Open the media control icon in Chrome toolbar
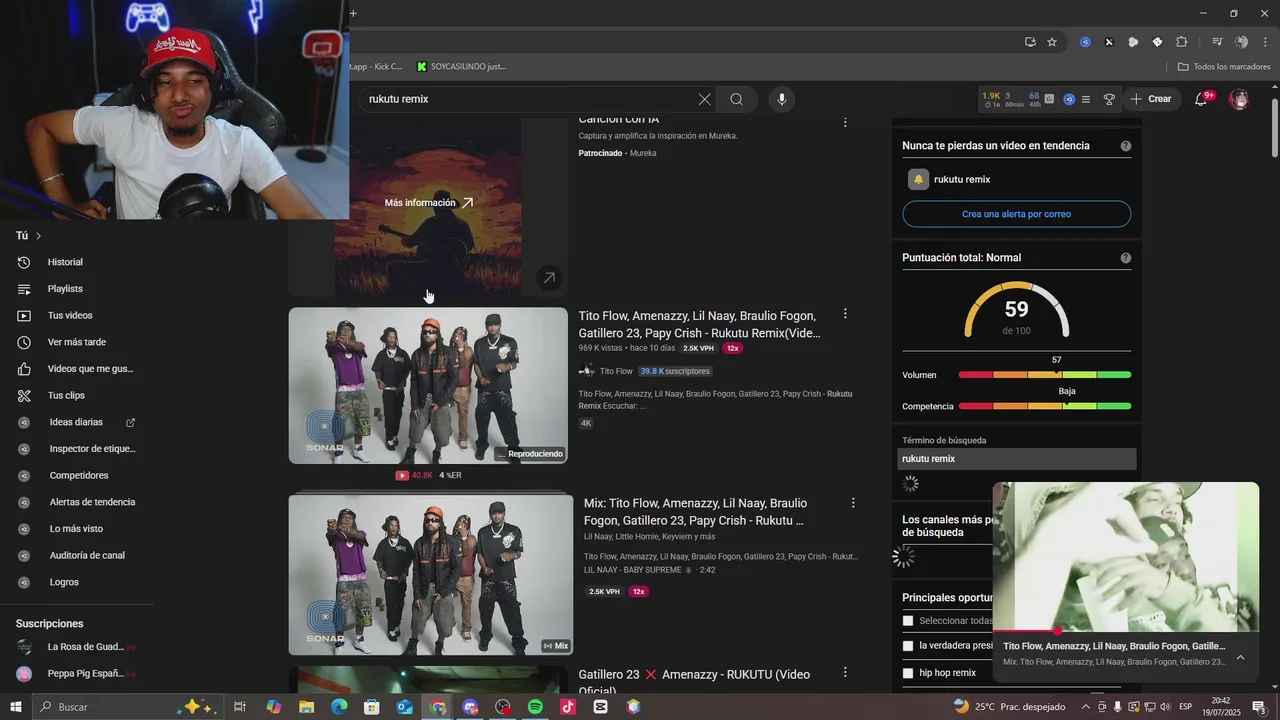This screenshot has width=1280, height=720. click(x=1217, y=42)
